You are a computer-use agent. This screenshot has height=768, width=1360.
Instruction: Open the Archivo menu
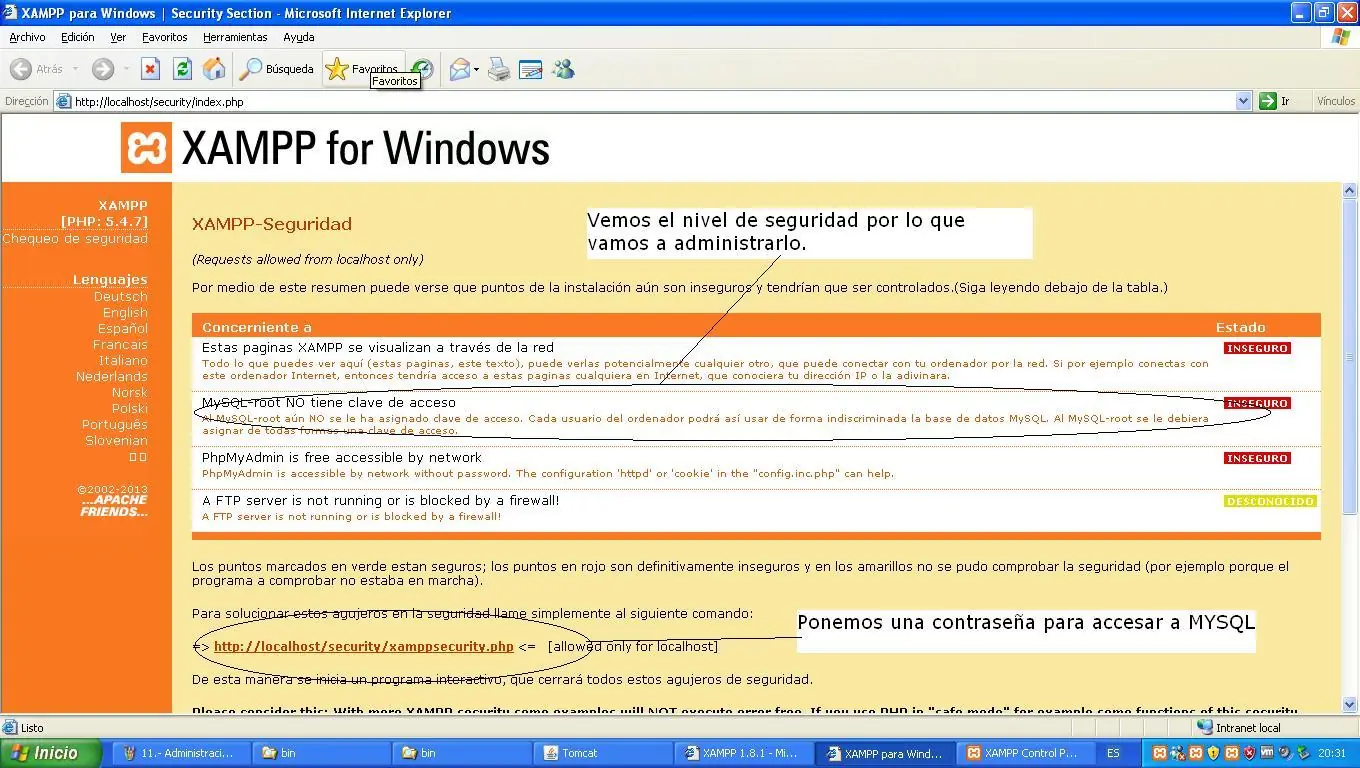[27, 37]
